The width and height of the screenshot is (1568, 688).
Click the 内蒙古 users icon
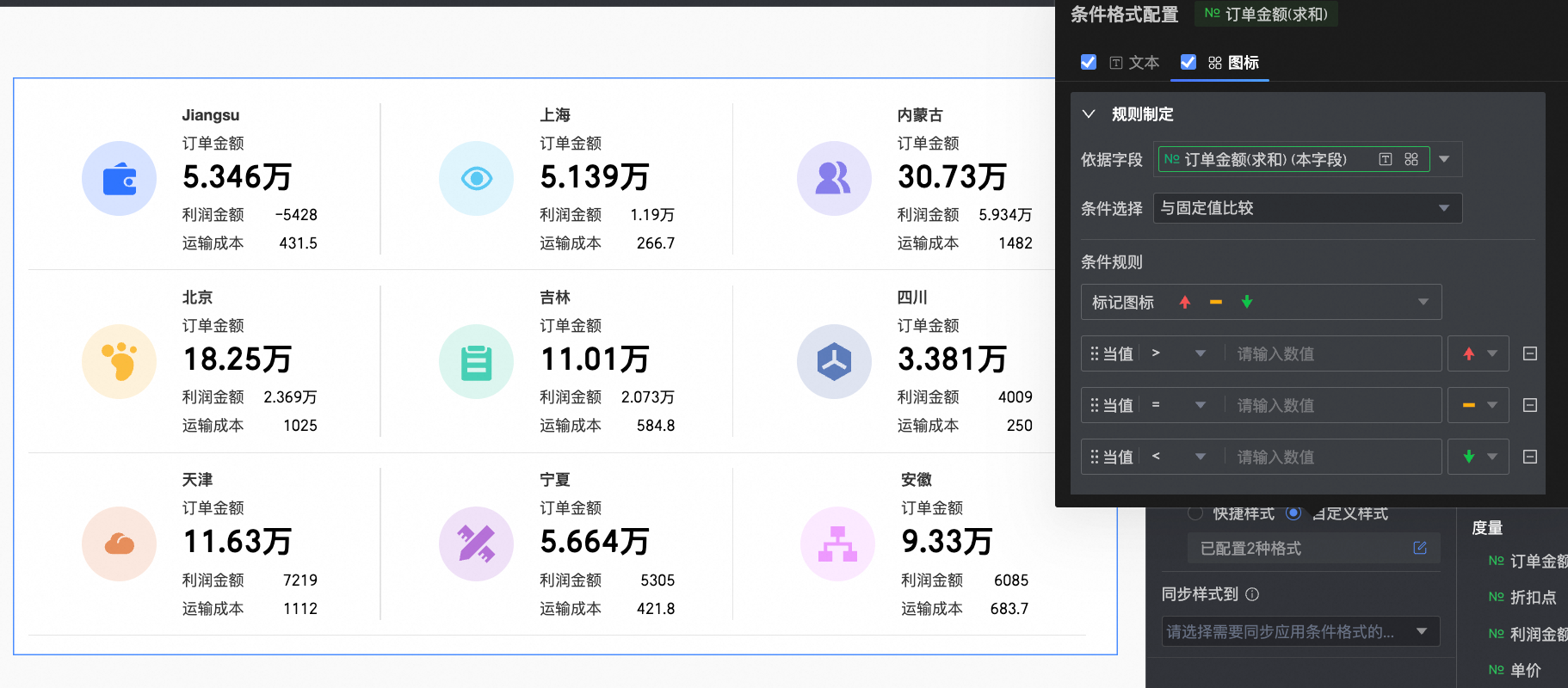coord(834,179)
